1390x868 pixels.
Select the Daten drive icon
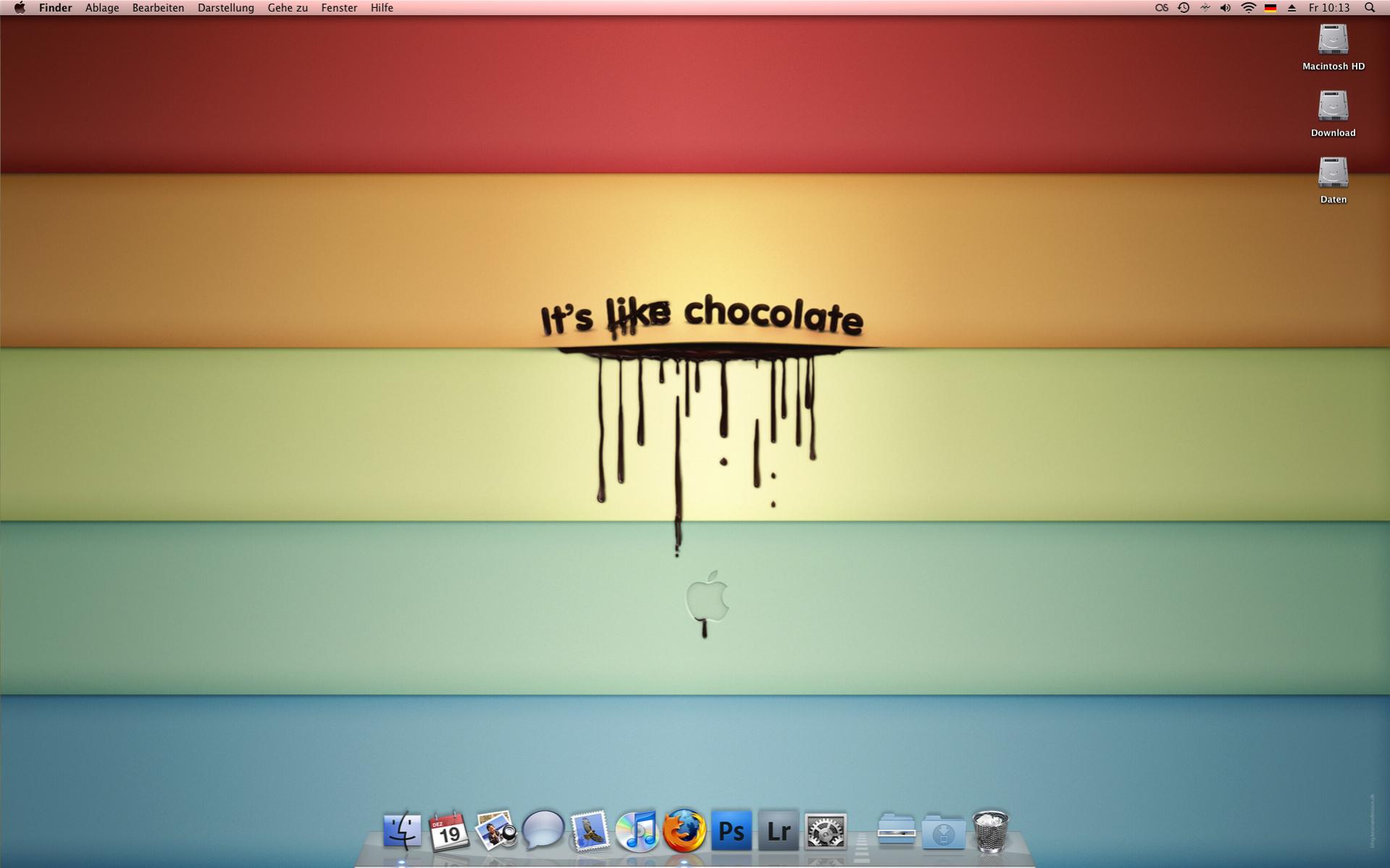point(1333,172)
